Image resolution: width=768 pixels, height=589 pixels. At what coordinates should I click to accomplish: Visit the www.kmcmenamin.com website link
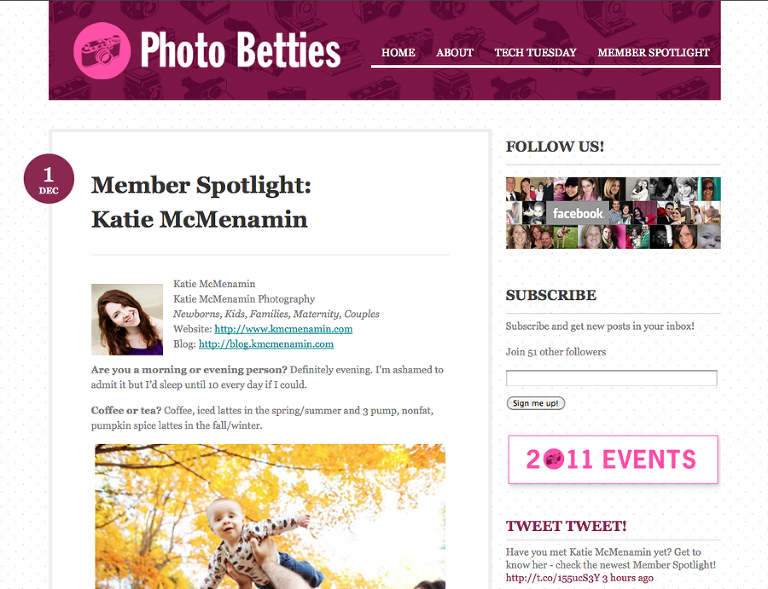283,329
